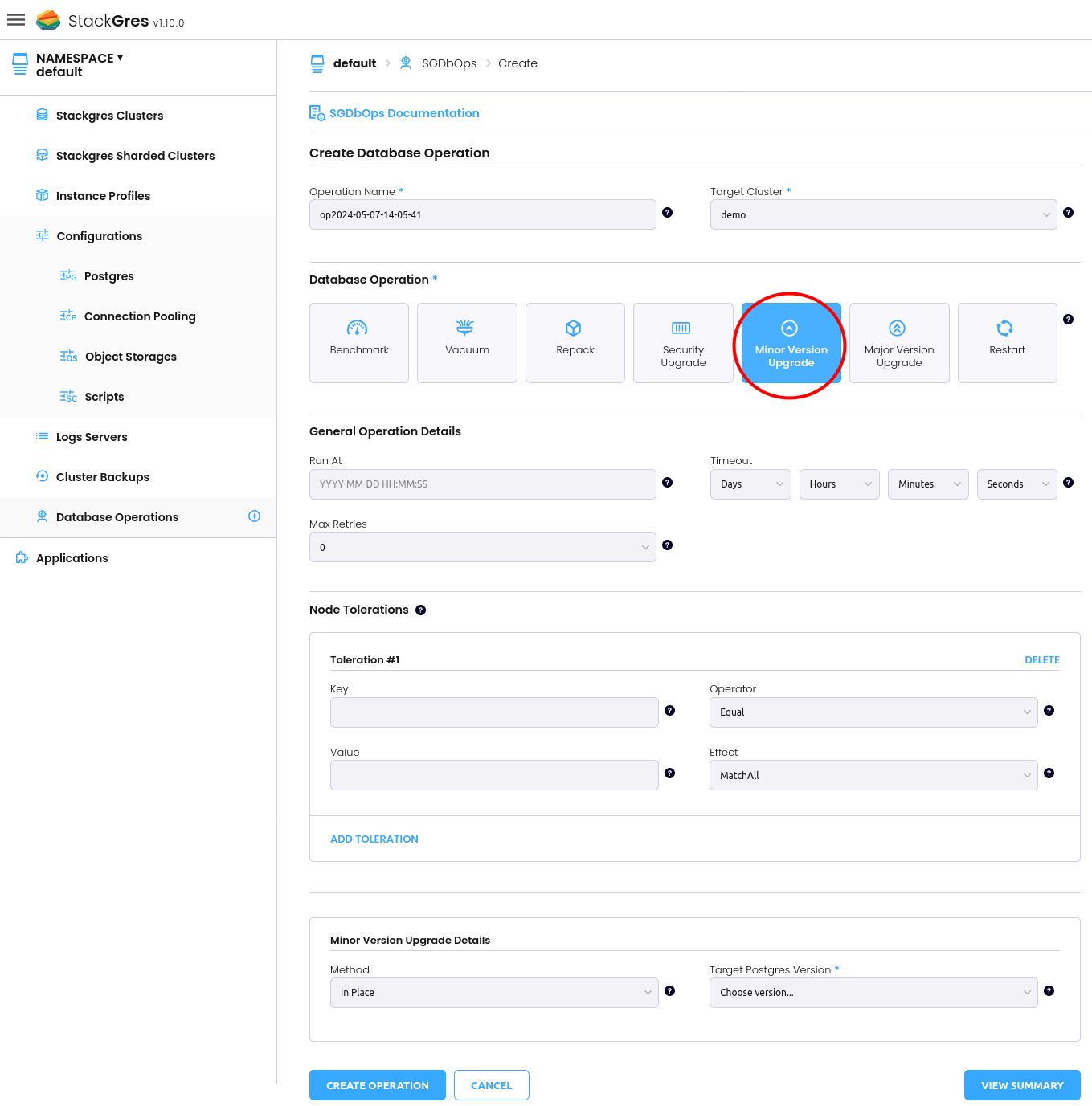
Task: Open the hamburger menu icon
Action: point(16,19)
